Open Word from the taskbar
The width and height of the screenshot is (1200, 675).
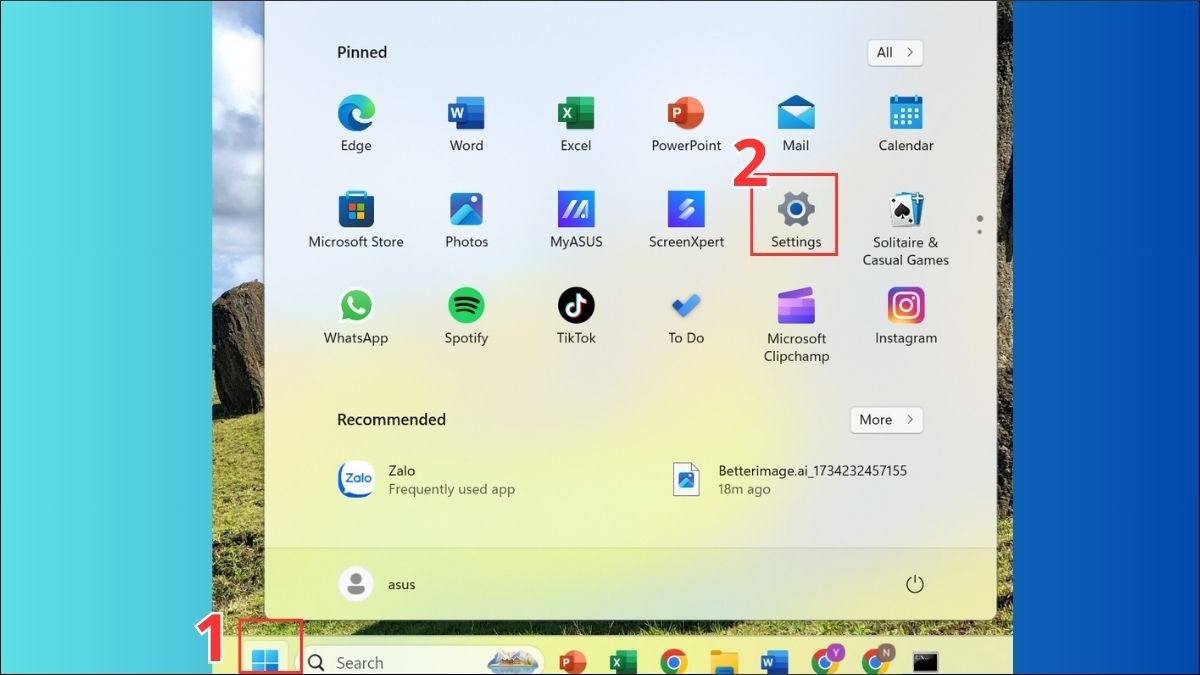coord(774,661)
